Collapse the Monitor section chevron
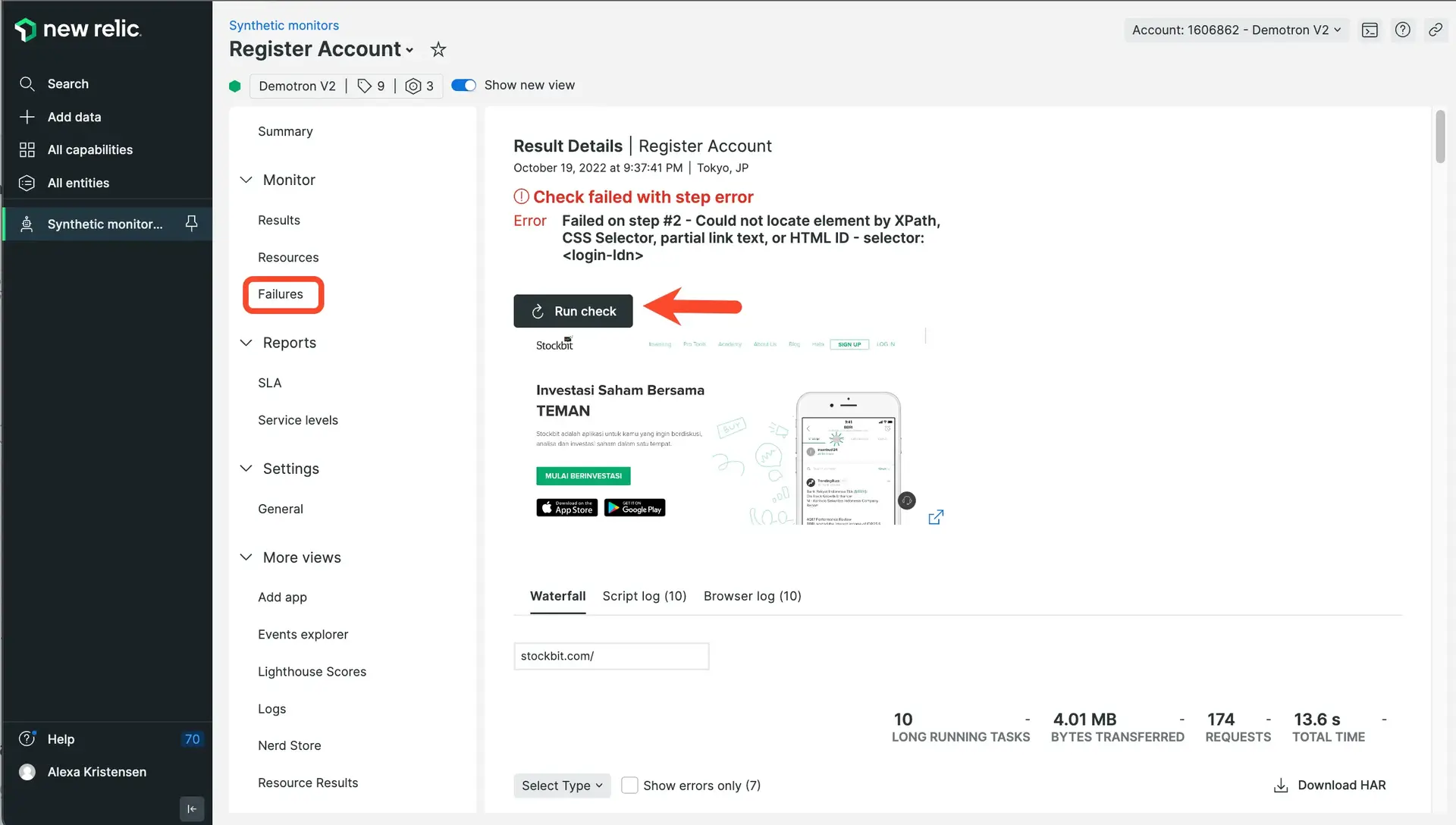1456x825 pixels. click(246, 180)
